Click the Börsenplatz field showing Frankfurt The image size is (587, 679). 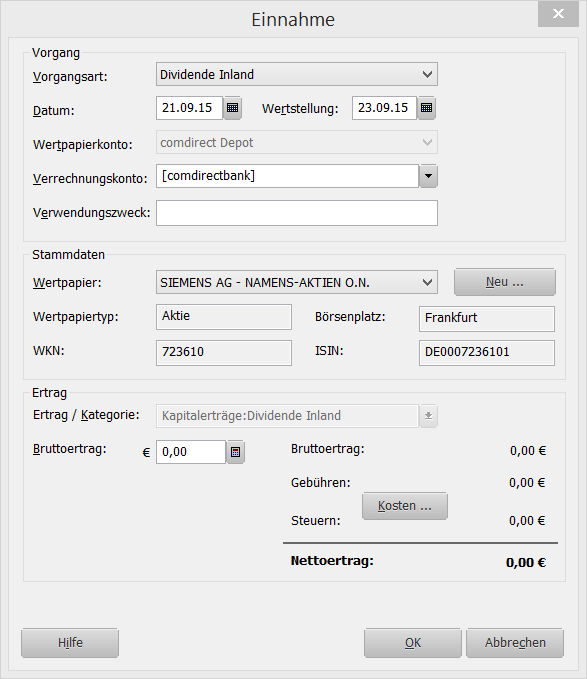[x=487, y=319]
